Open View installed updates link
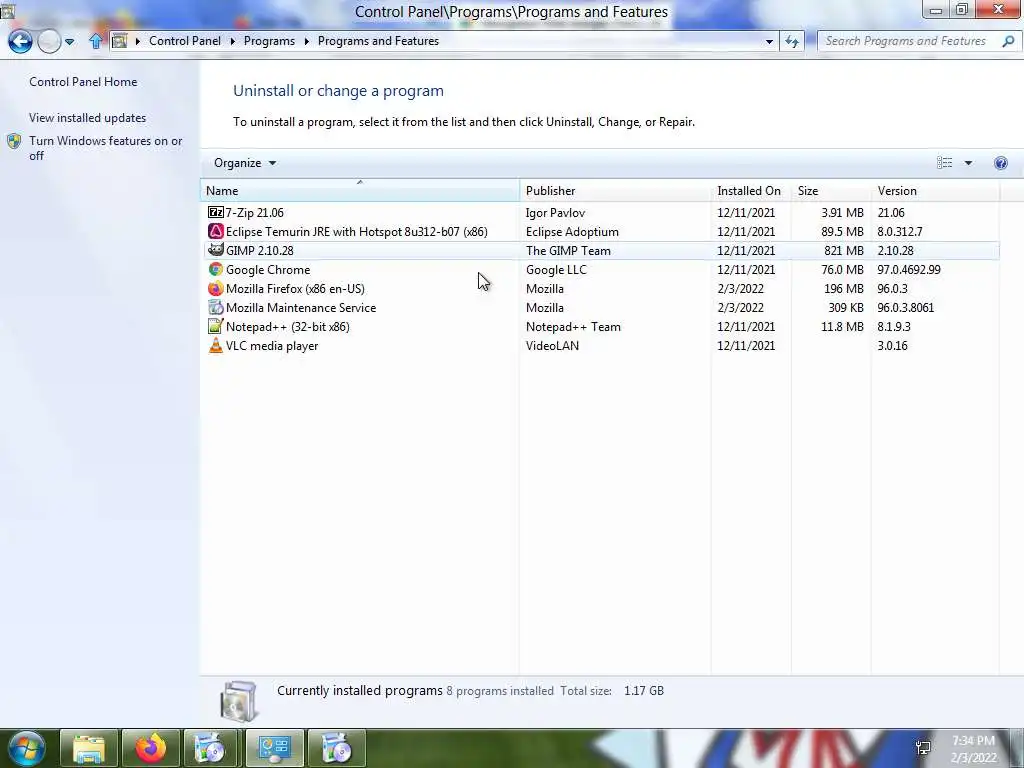This screenshot has width=1024, height=768. 88,118
